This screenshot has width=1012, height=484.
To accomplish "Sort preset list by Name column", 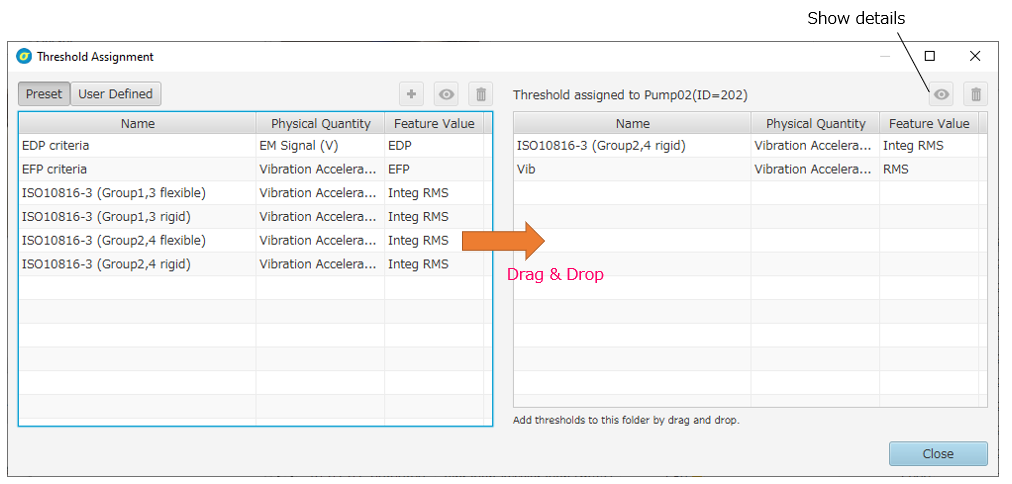I will 137,124.
